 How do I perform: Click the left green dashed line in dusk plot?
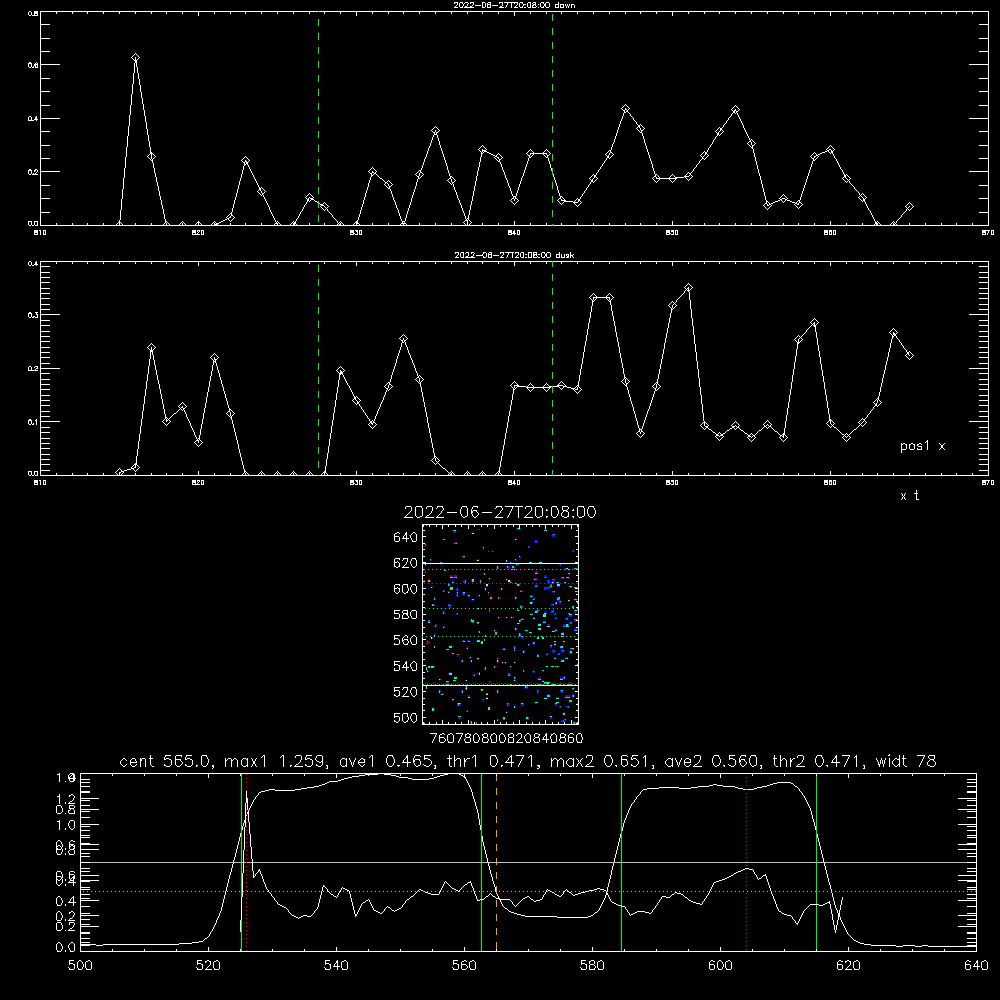click(x=318, y=369)
